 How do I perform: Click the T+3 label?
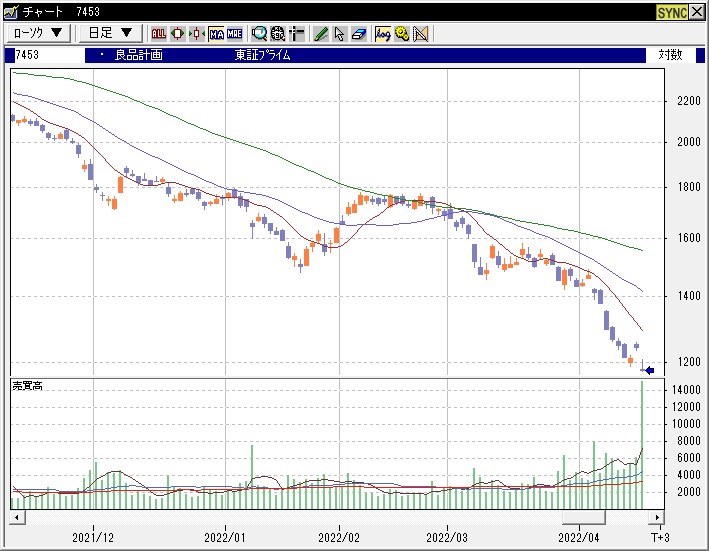pos(659,537)
